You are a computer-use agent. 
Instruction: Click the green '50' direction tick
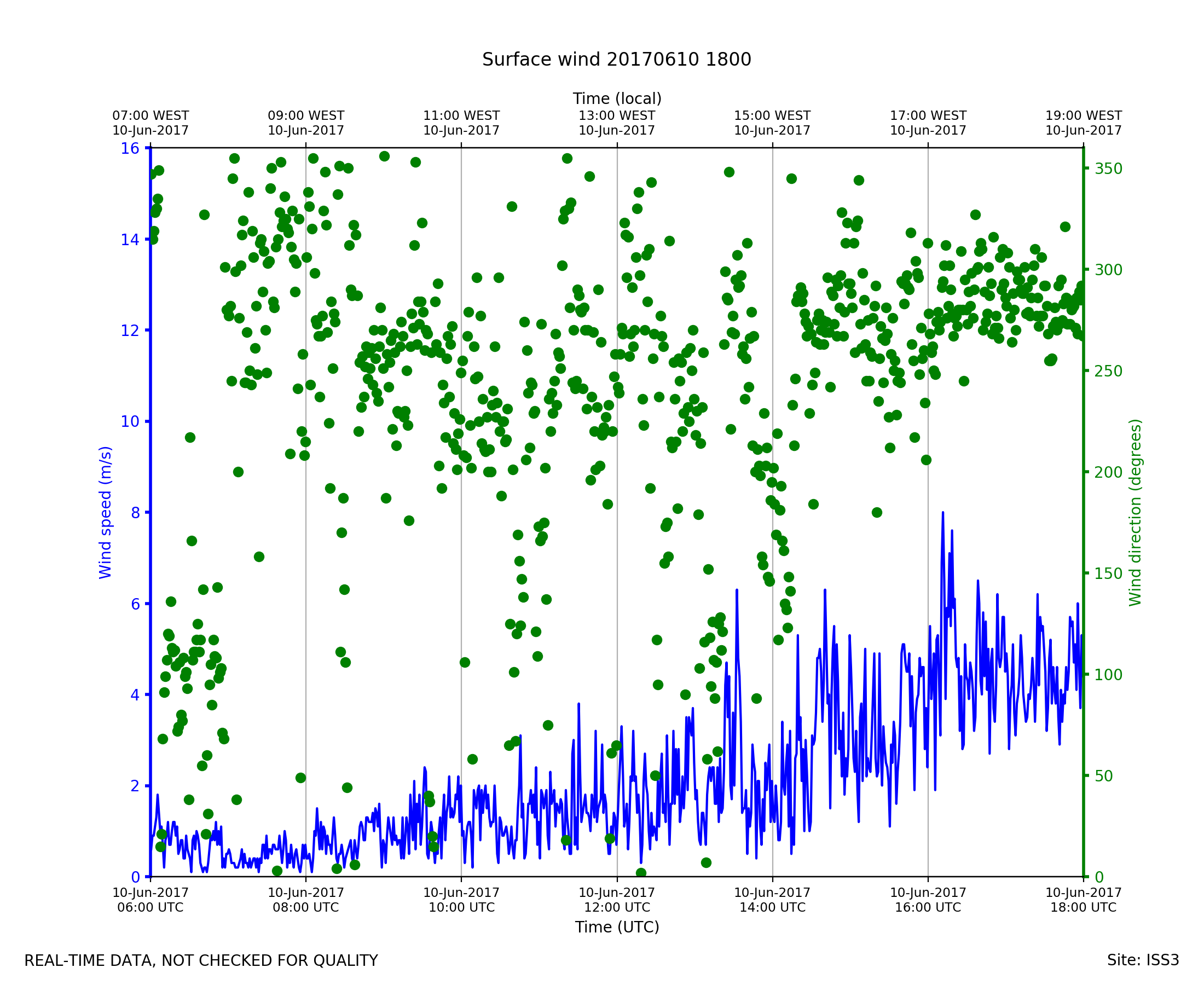pos(1104,776)
